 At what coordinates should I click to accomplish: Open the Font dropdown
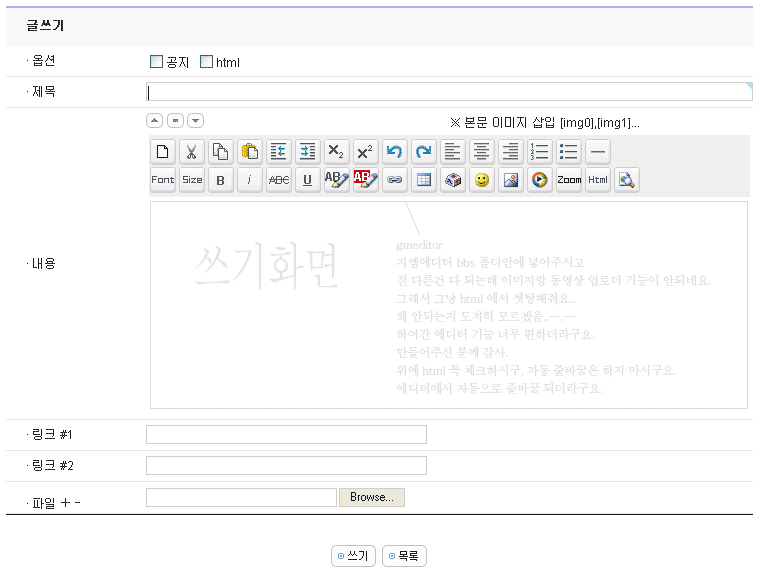click(x=163, y=180)
